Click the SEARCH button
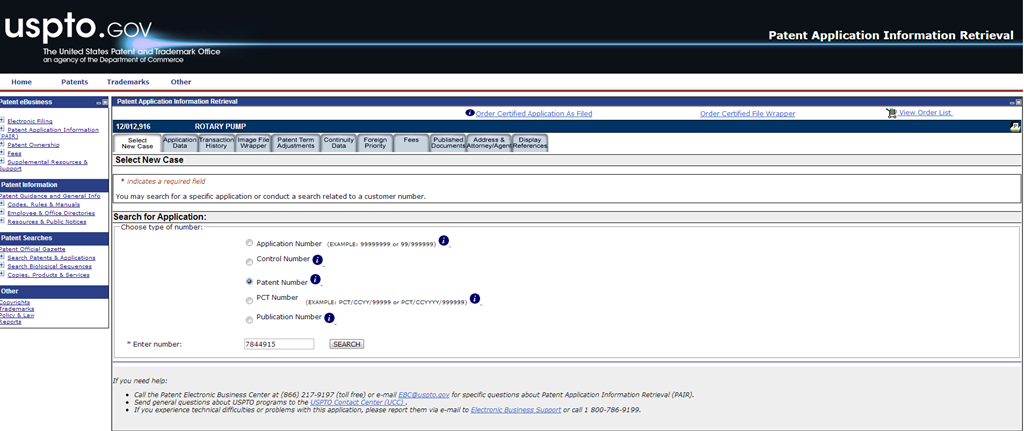This screenshot has height=431, width=1024. tap(346, 344)
